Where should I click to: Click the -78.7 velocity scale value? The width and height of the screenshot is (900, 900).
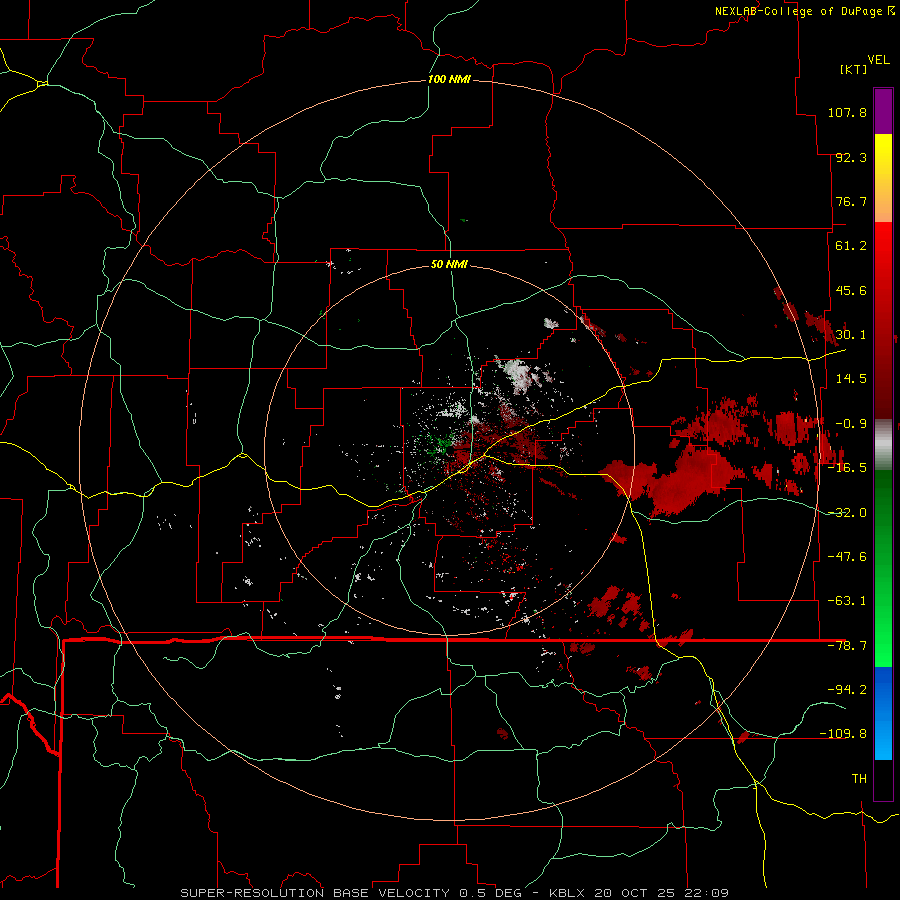tap(847, 646)
